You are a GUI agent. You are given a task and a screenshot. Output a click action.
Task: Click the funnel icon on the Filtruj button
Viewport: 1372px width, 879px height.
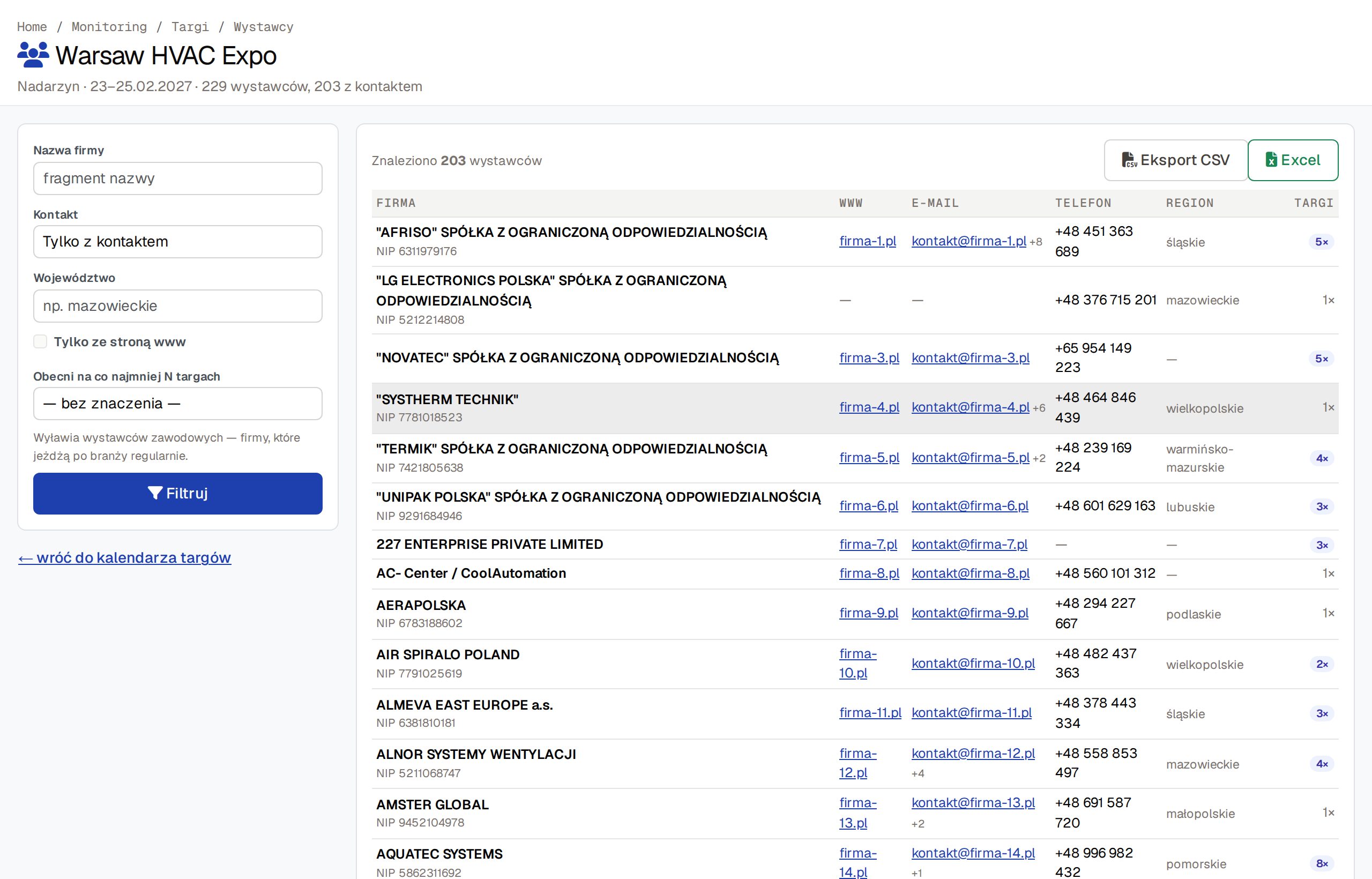click(x=155, y=493)
